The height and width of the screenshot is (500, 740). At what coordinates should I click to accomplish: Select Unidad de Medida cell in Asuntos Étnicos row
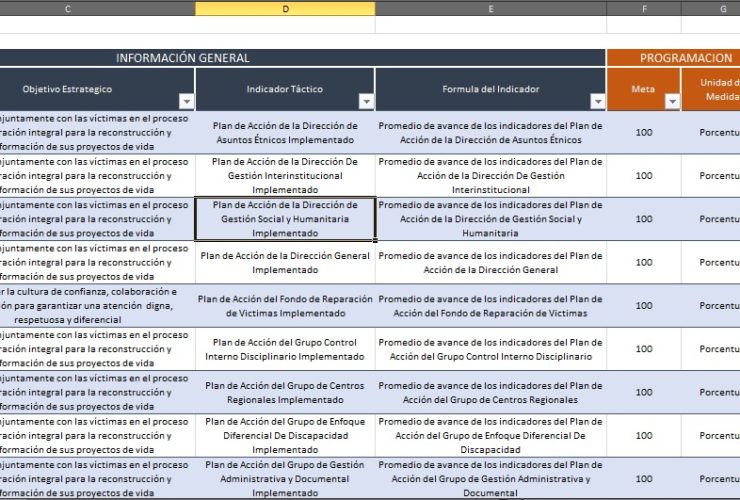[711, 133]
